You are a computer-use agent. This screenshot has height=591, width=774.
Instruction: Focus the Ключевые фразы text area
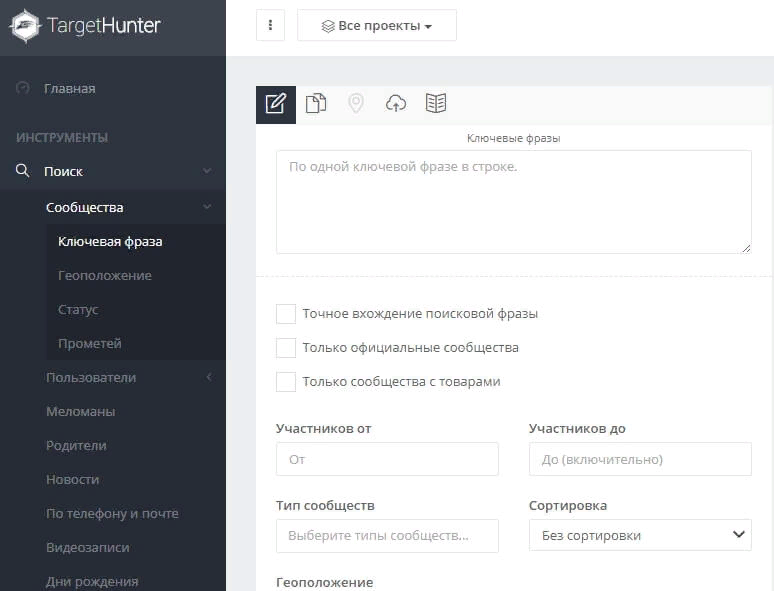514,202
